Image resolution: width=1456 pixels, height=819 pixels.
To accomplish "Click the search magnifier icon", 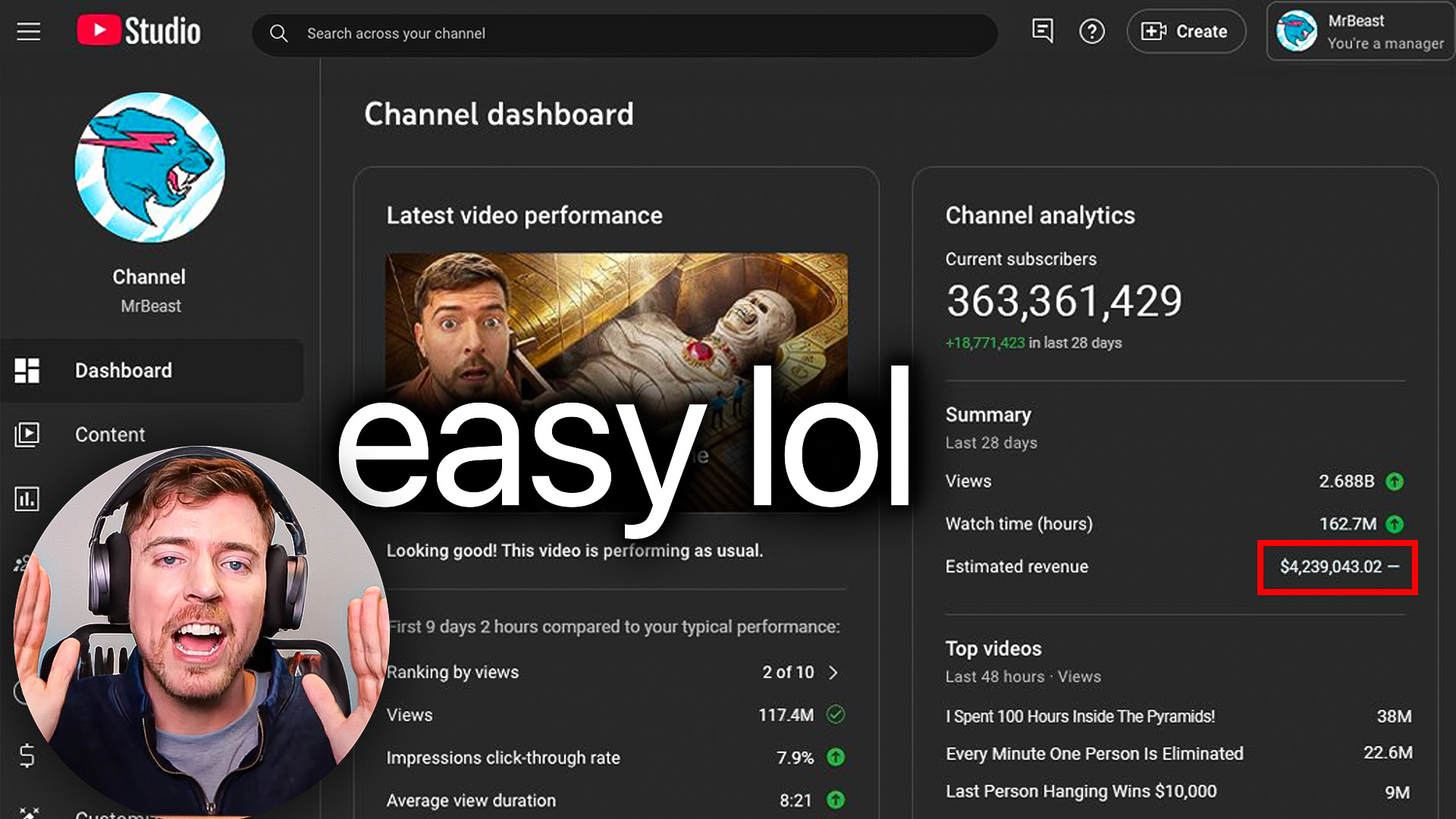I will pos(279,33).
